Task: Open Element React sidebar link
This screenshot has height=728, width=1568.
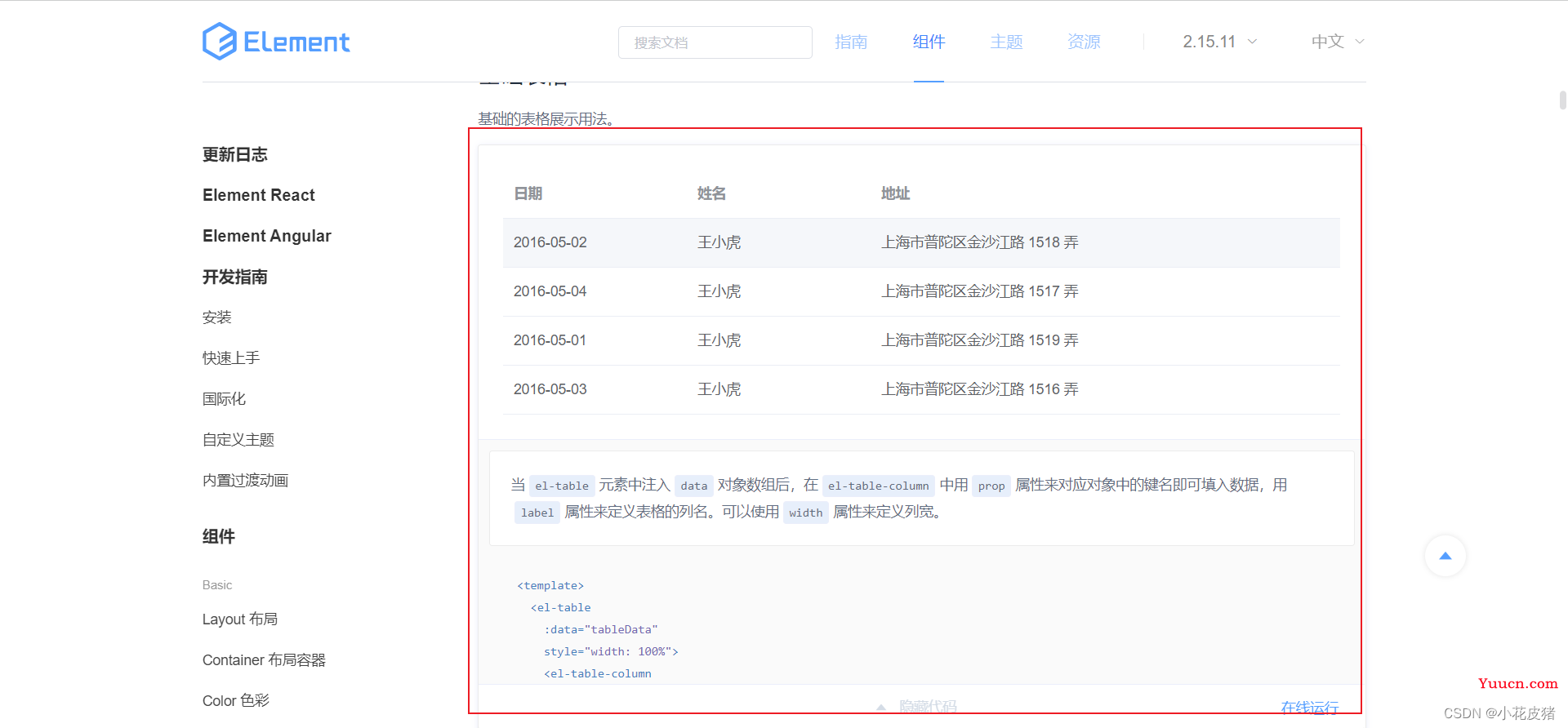Action: click(x=259, y=195)
